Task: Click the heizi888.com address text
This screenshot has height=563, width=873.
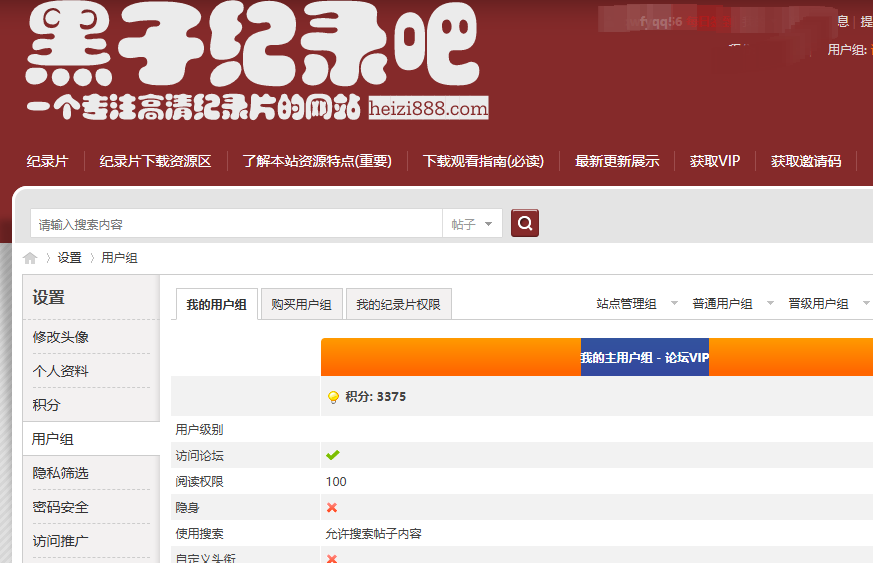Action: tap(428, 108)
